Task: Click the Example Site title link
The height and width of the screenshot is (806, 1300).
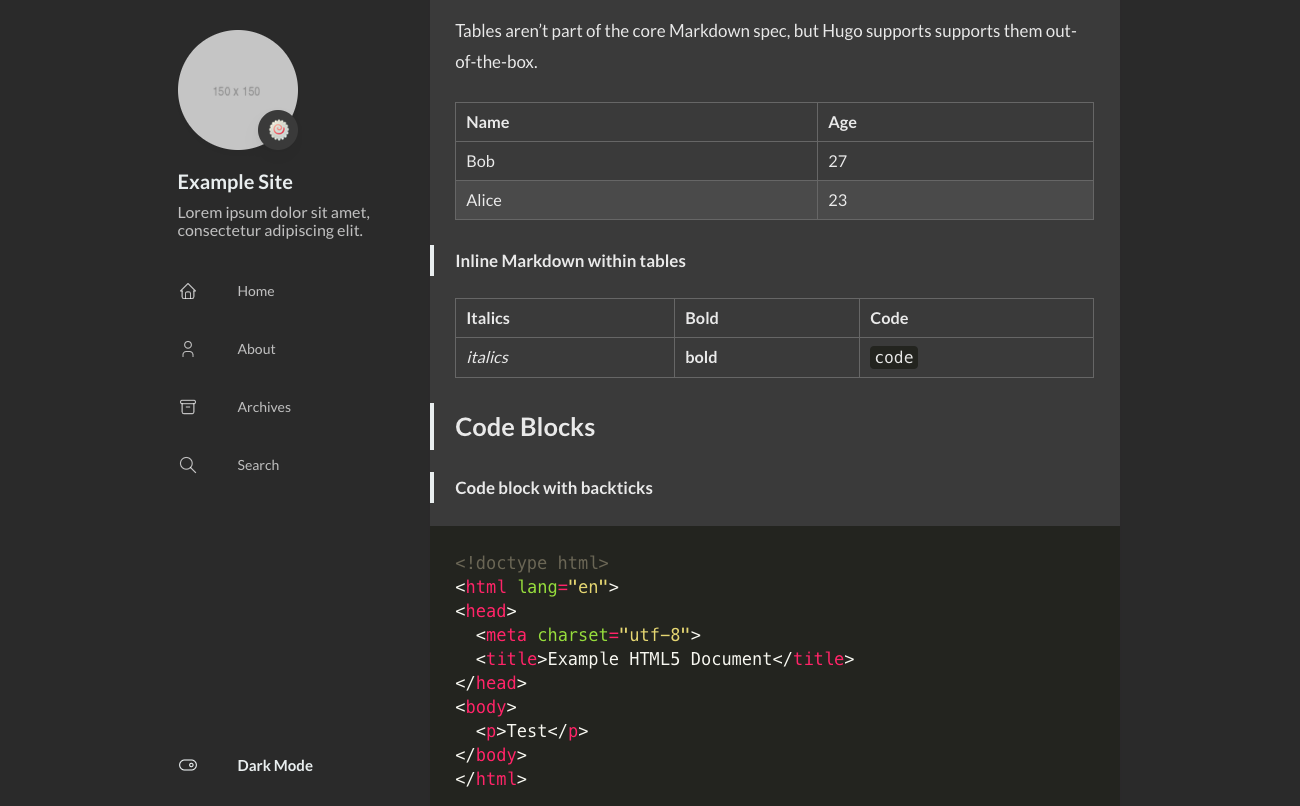Action: point(235,182)
